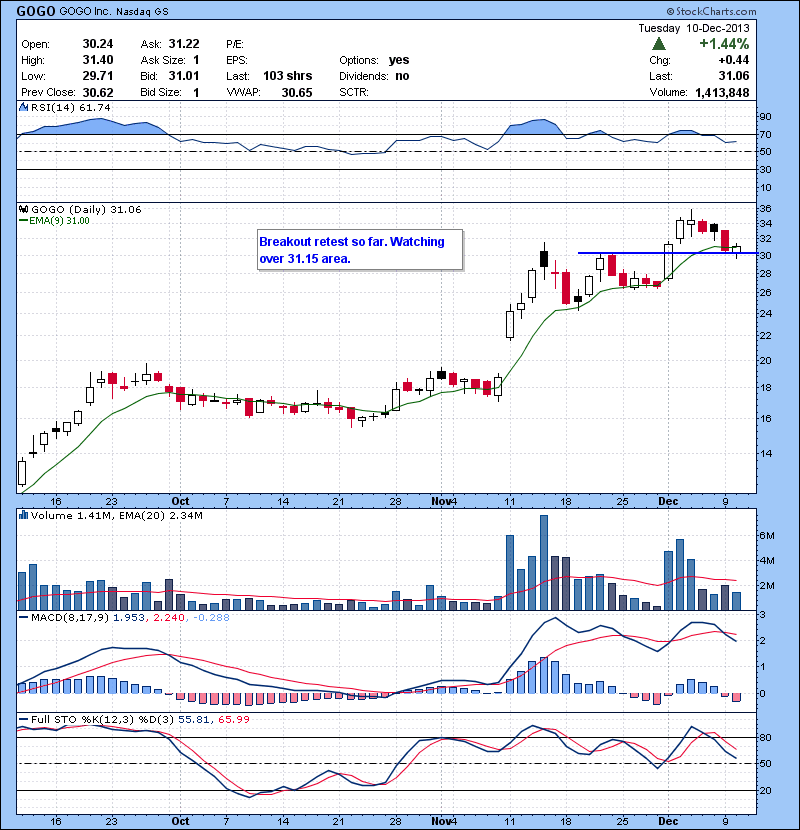Click the Last trade size 103 shrs
This screenshot has height=830, width=800.
click(x=287, y=76)
